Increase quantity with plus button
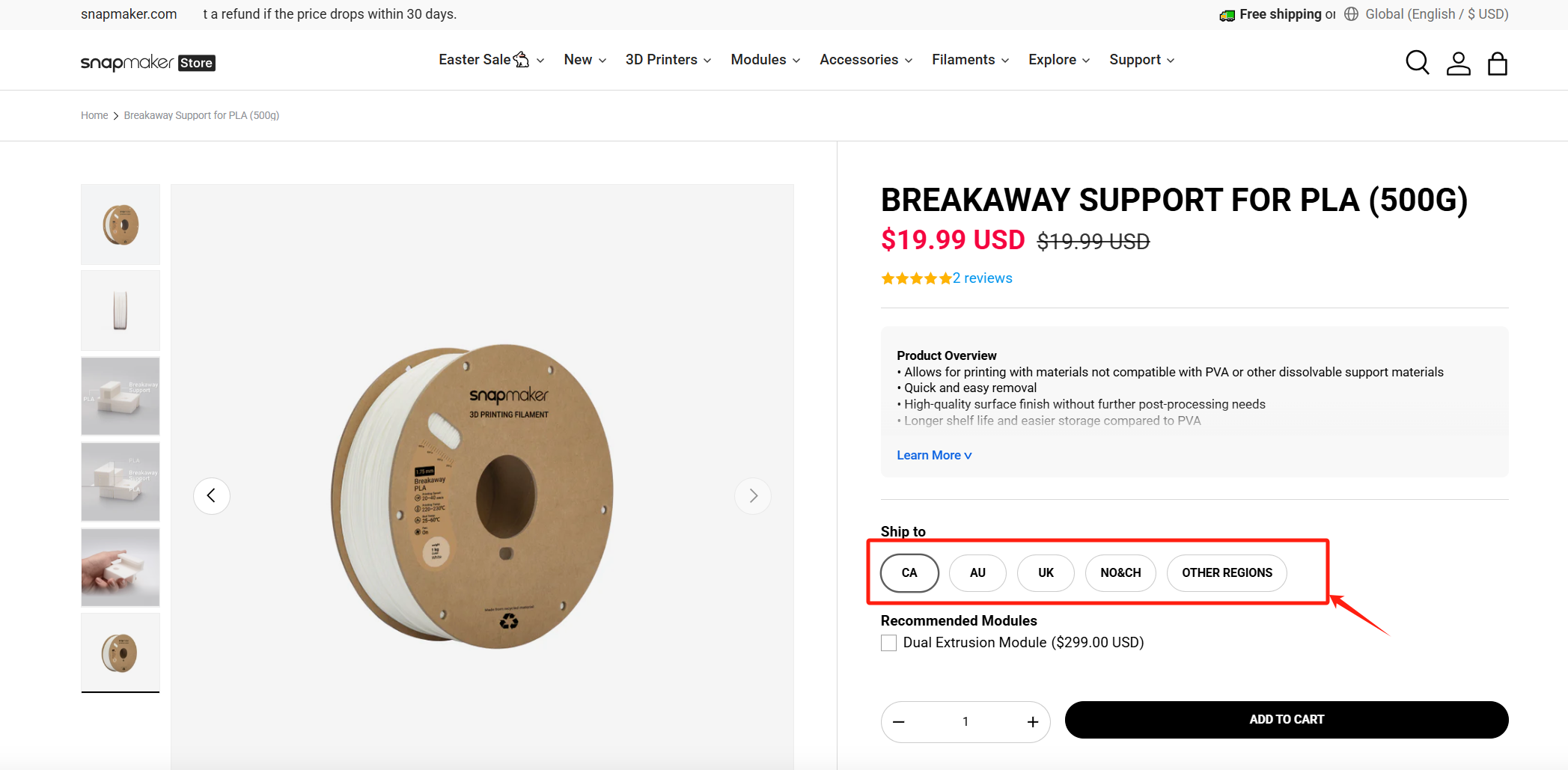Viewport: 1568px width, 770px height. click(1032, 721)
